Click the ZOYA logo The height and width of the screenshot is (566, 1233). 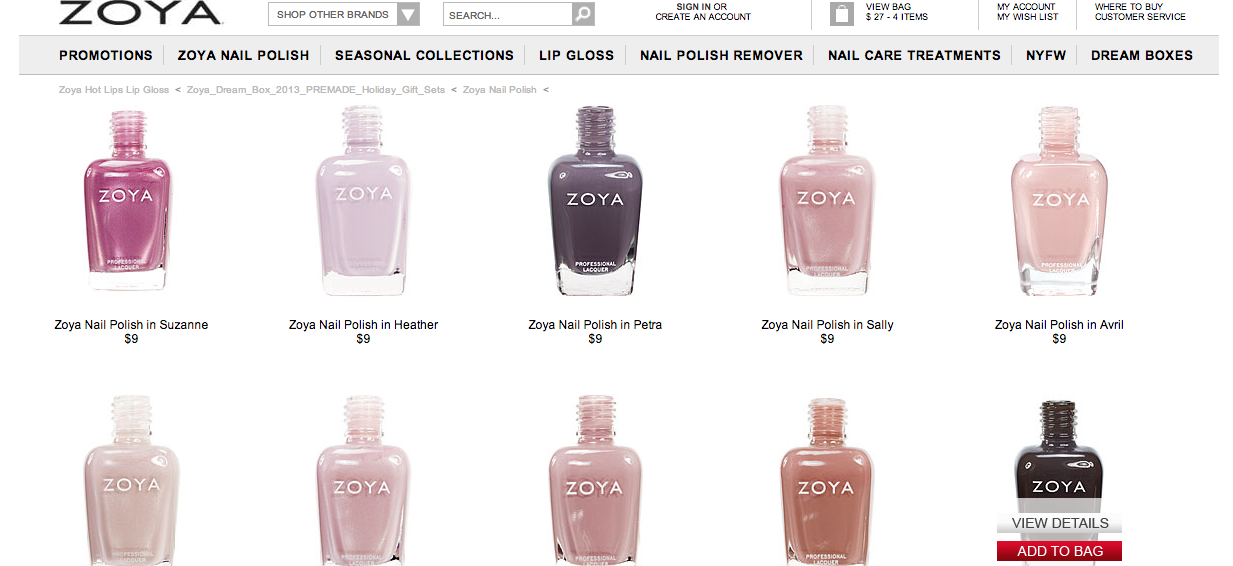tap(139, 13)
